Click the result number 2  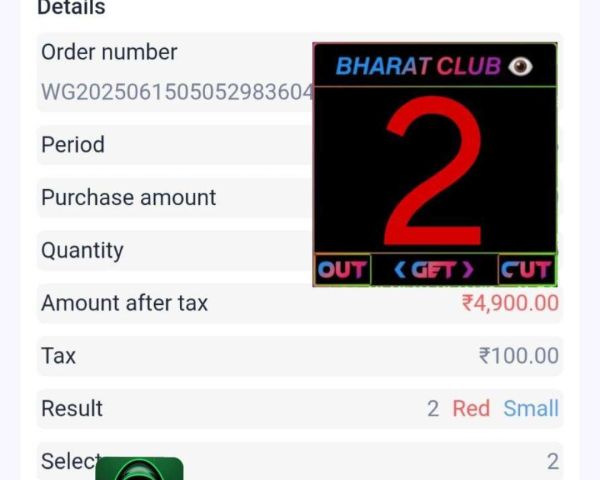[433, 409]
